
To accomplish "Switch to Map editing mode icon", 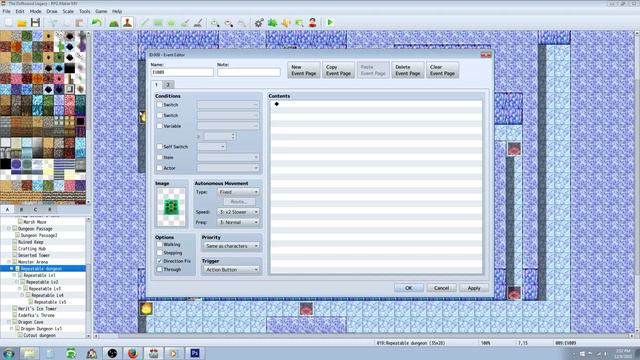I will [114, 23].
